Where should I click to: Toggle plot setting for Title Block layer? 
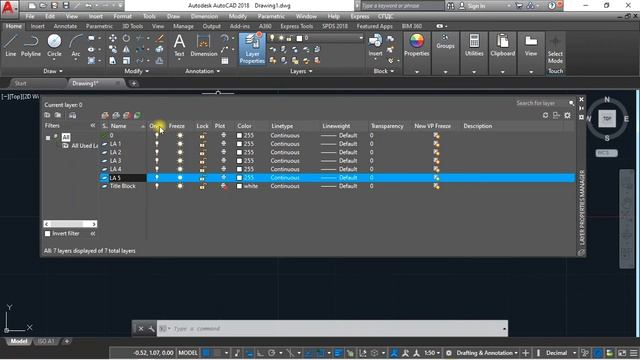click(224, 186)
